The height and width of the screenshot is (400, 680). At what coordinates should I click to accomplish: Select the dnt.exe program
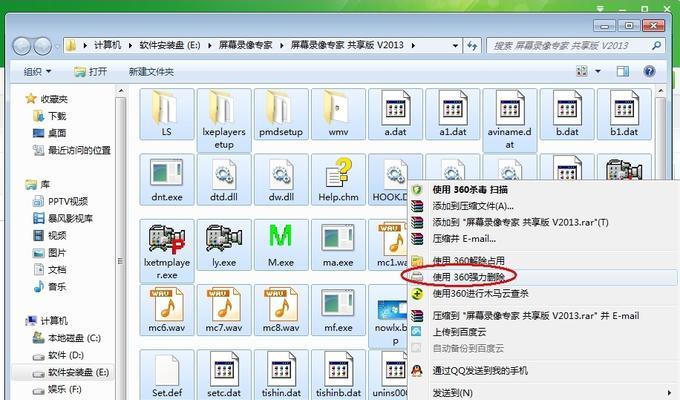[x=167, y=179]
